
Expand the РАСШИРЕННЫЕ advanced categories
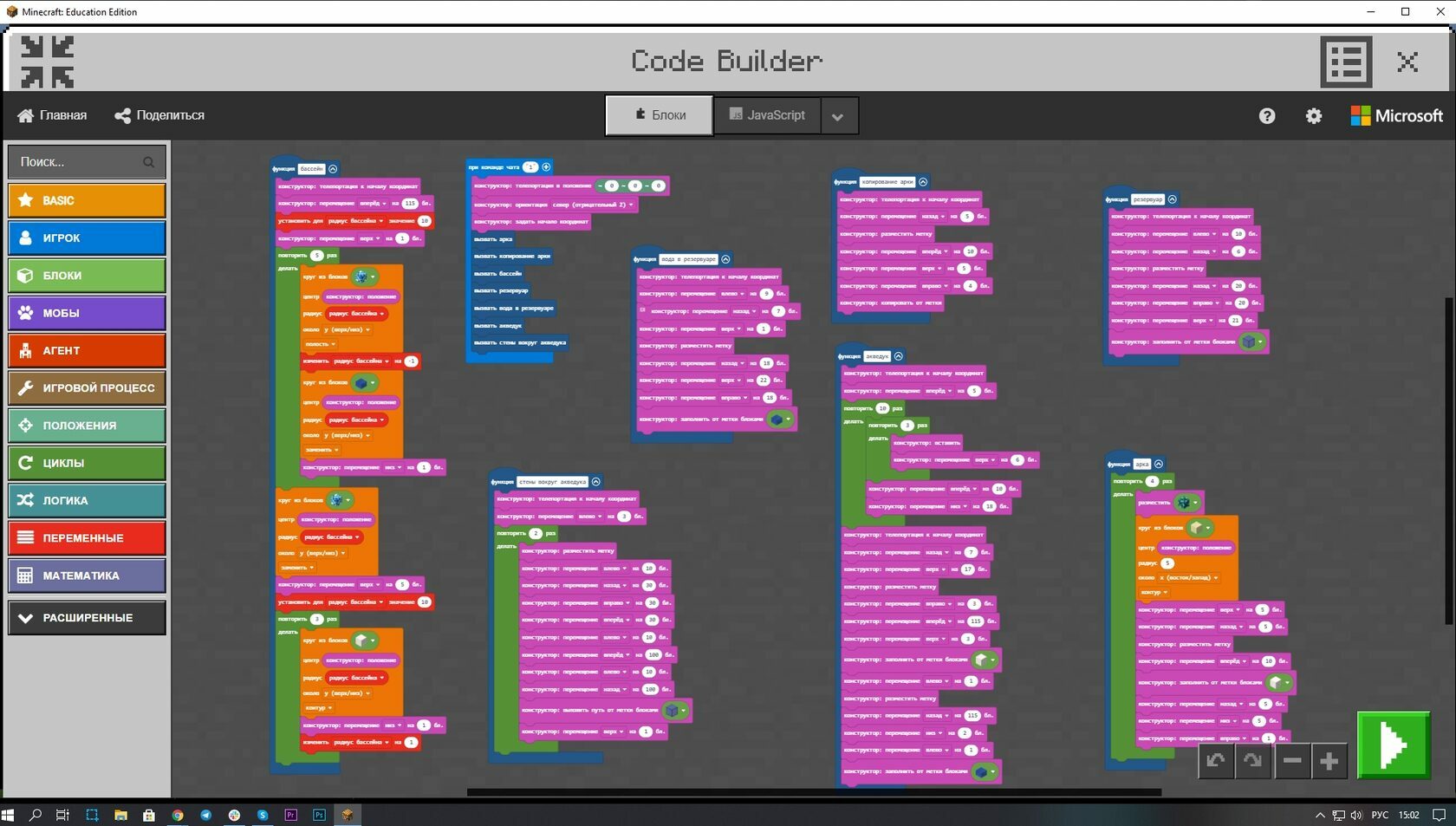tap(87, 618)
